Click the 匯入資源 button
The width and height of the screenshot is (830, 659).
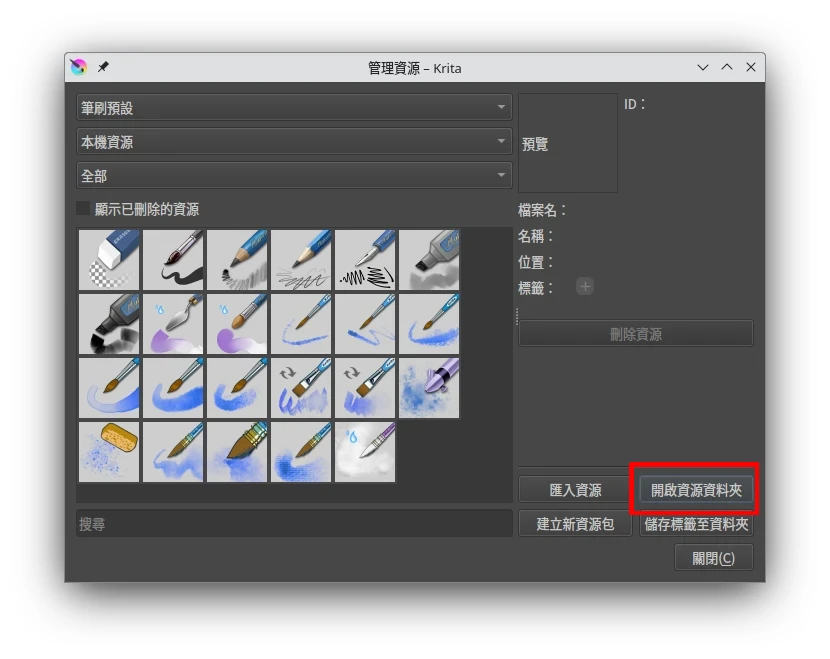pyautogui.click(x=575, y=490)
